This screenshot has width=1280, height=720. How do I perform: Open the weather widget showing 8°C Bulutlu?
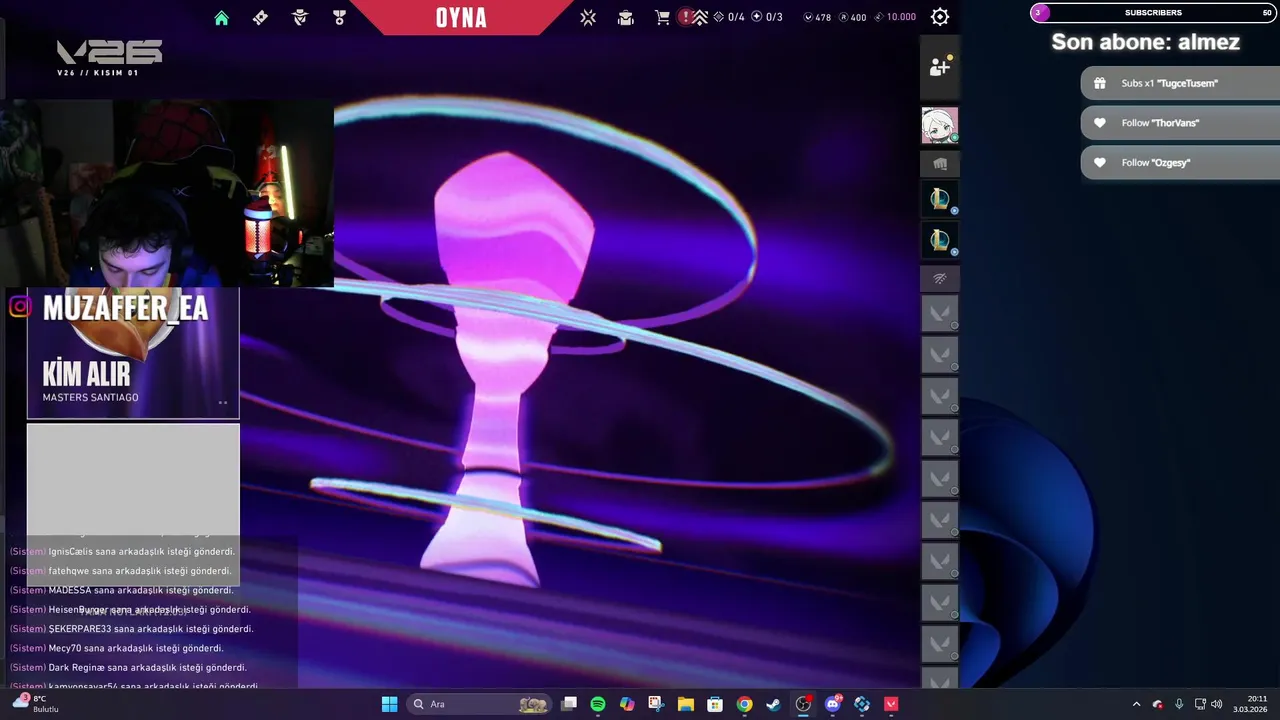tap(36, 704)
